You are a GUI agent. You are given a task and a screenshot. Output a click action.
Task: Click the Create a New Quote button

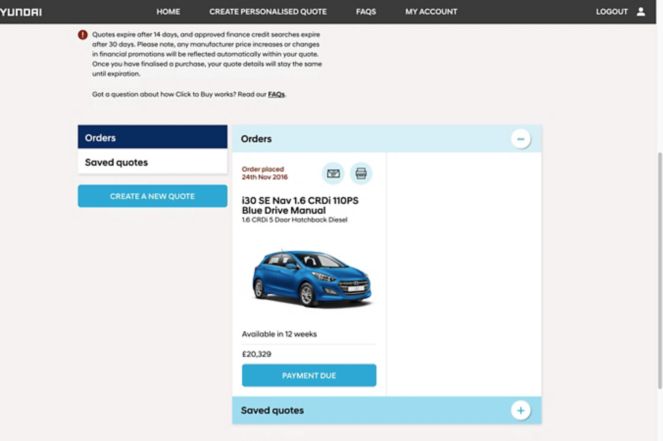tap(152, 196)
